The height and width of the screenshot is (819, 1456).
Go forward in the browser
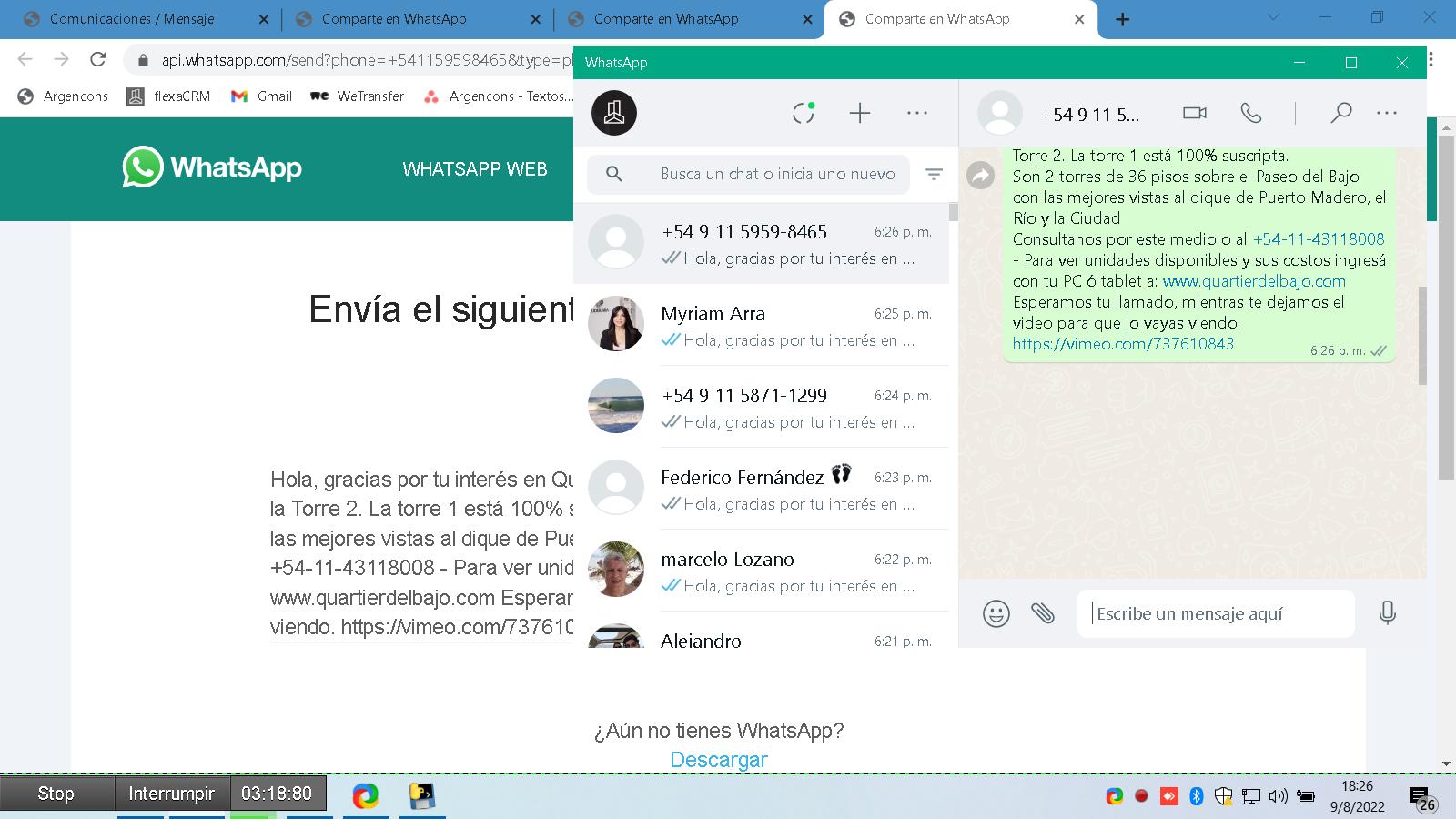tap(61, 59)
